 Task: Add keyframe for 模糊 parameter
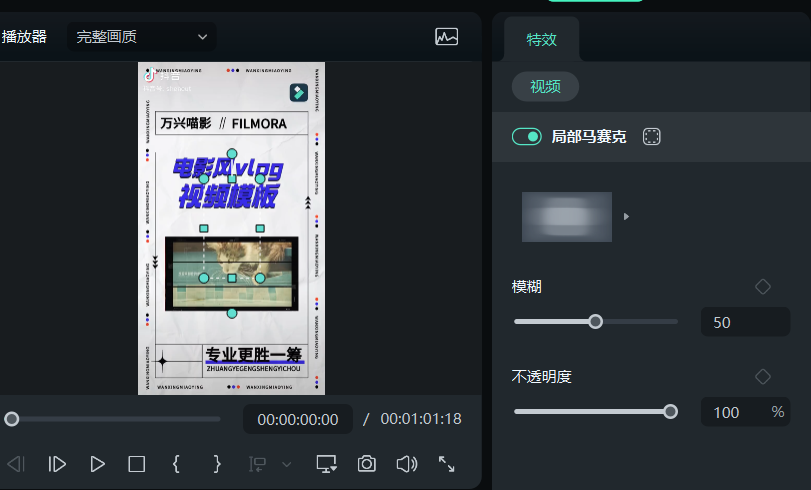[762, 287]
